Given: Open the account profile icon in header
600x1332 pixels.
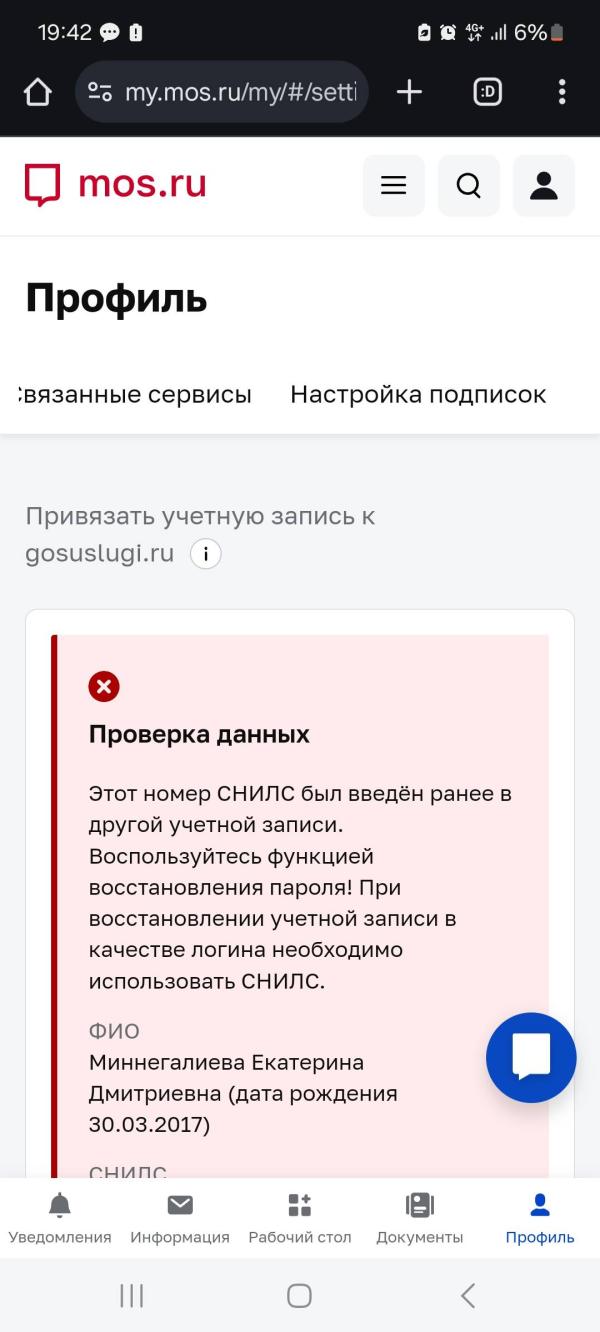Looking at the screenshot, I should click(543, 185).
